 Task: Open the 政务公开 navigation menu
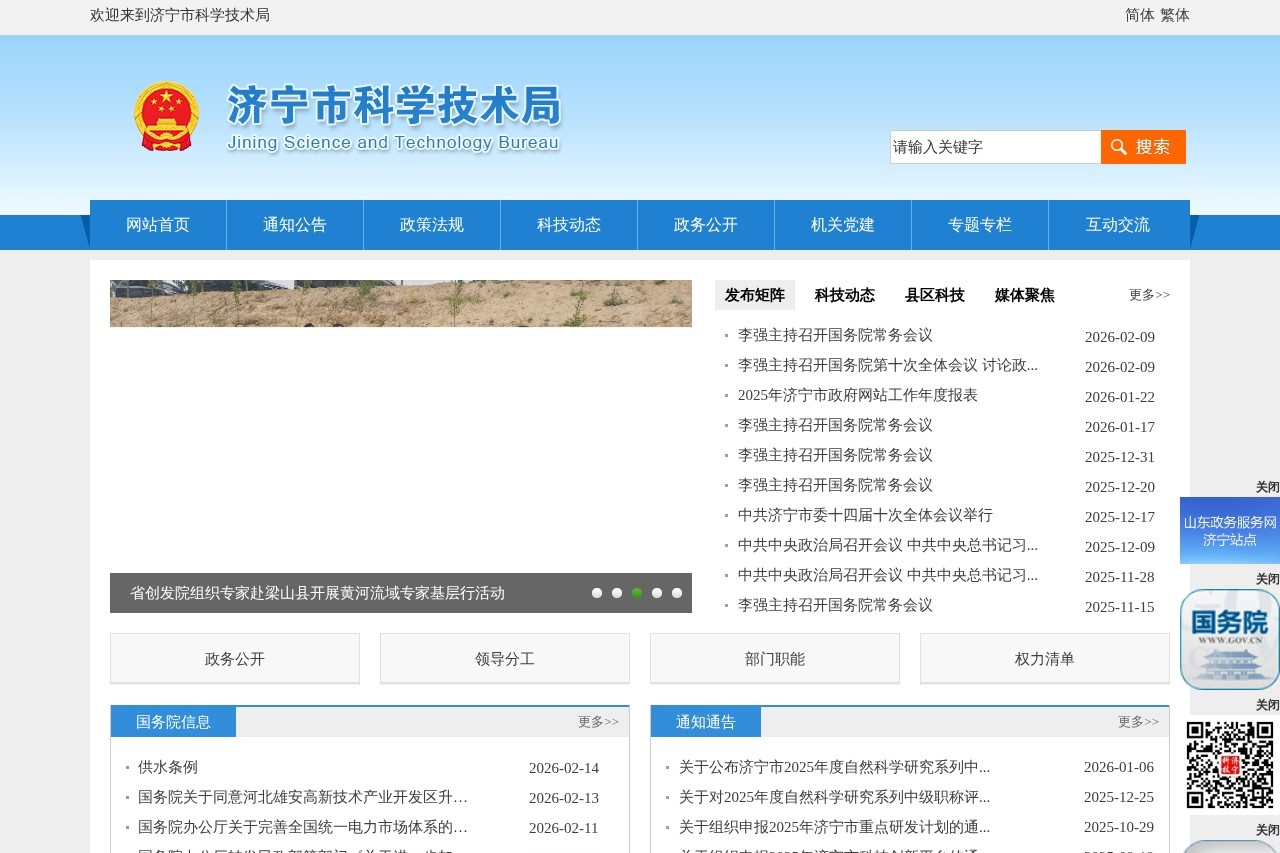coord(706,225)
